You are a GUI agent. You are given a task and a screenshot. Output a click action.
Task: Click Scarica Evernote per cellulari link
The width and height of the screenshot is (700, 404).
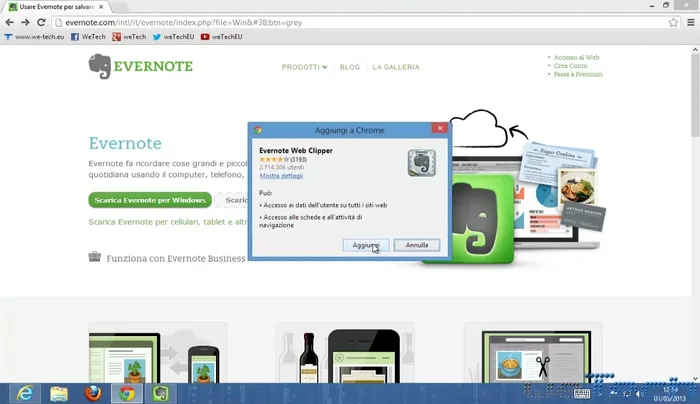tap(168, 222)
